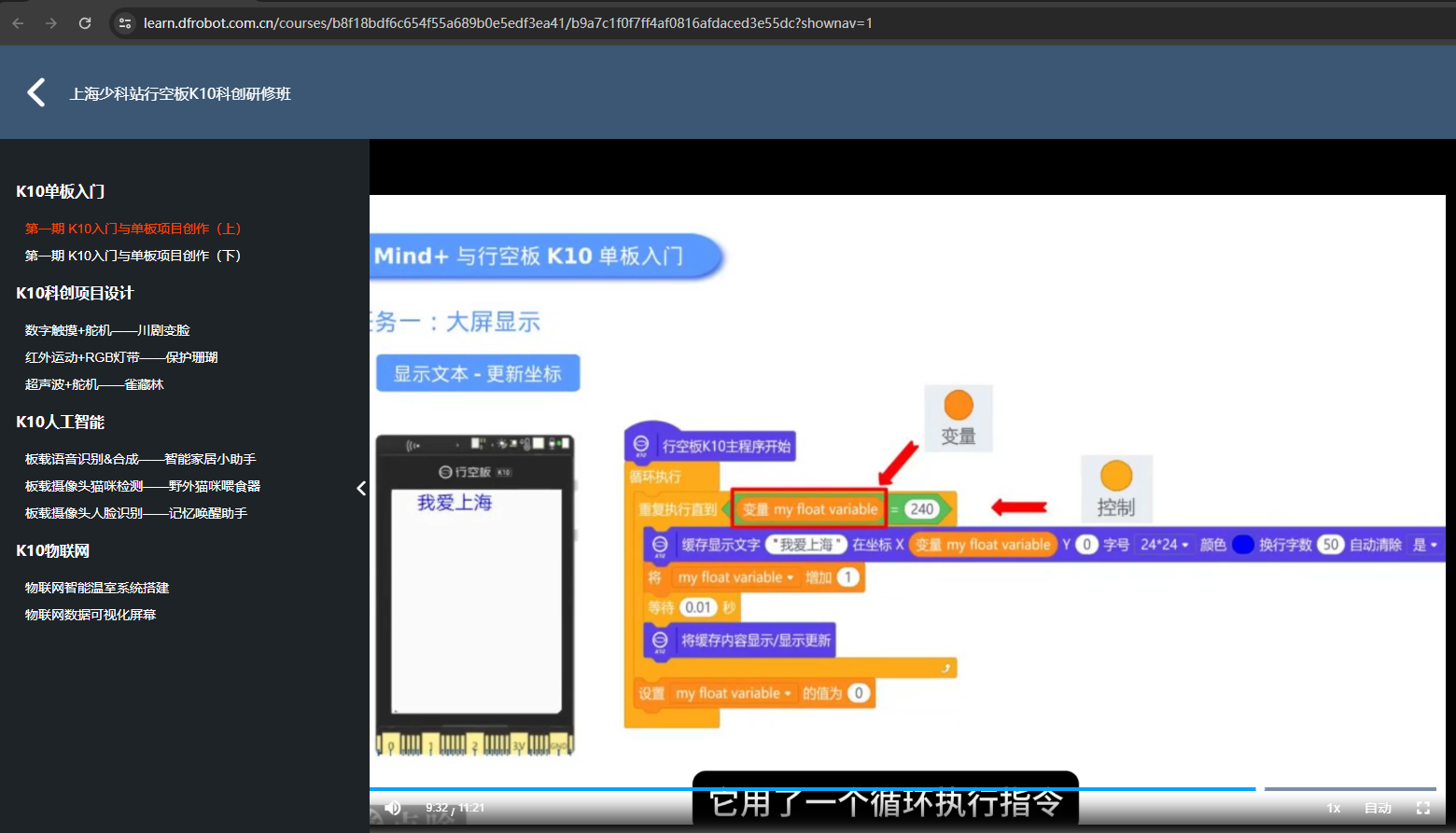Click 等待 0.01 seconds value
Viewport: 1456px width, 833px height.
pyautogui.click(x=698, y=607)
